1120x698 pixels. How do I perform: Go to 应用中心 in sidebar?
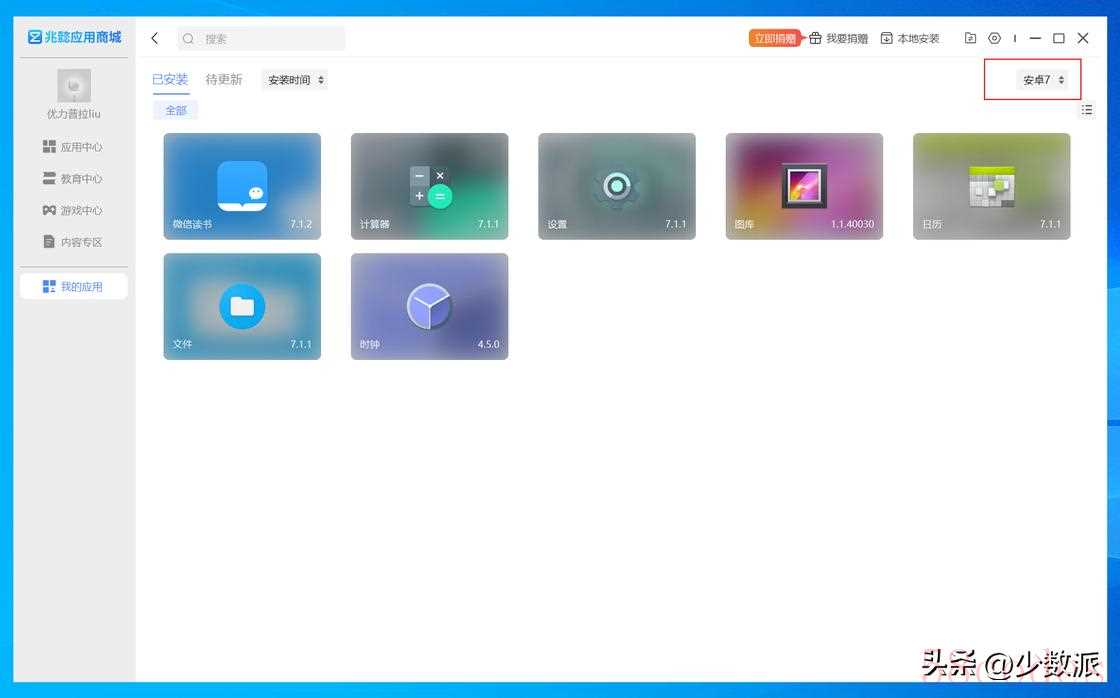73,147
